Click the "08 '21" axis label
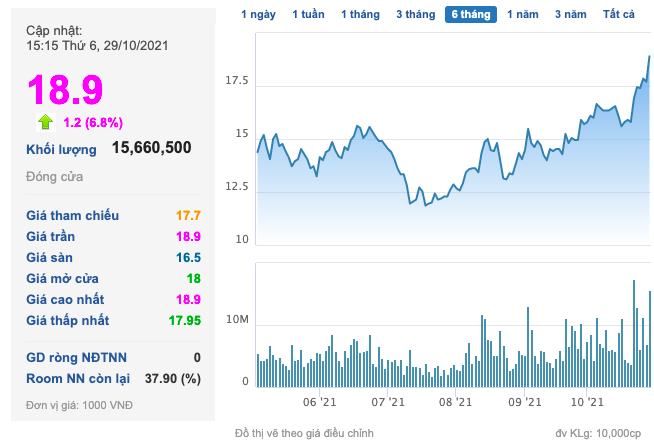This screenshot has width=654, height=442. [x=455, y=402]
